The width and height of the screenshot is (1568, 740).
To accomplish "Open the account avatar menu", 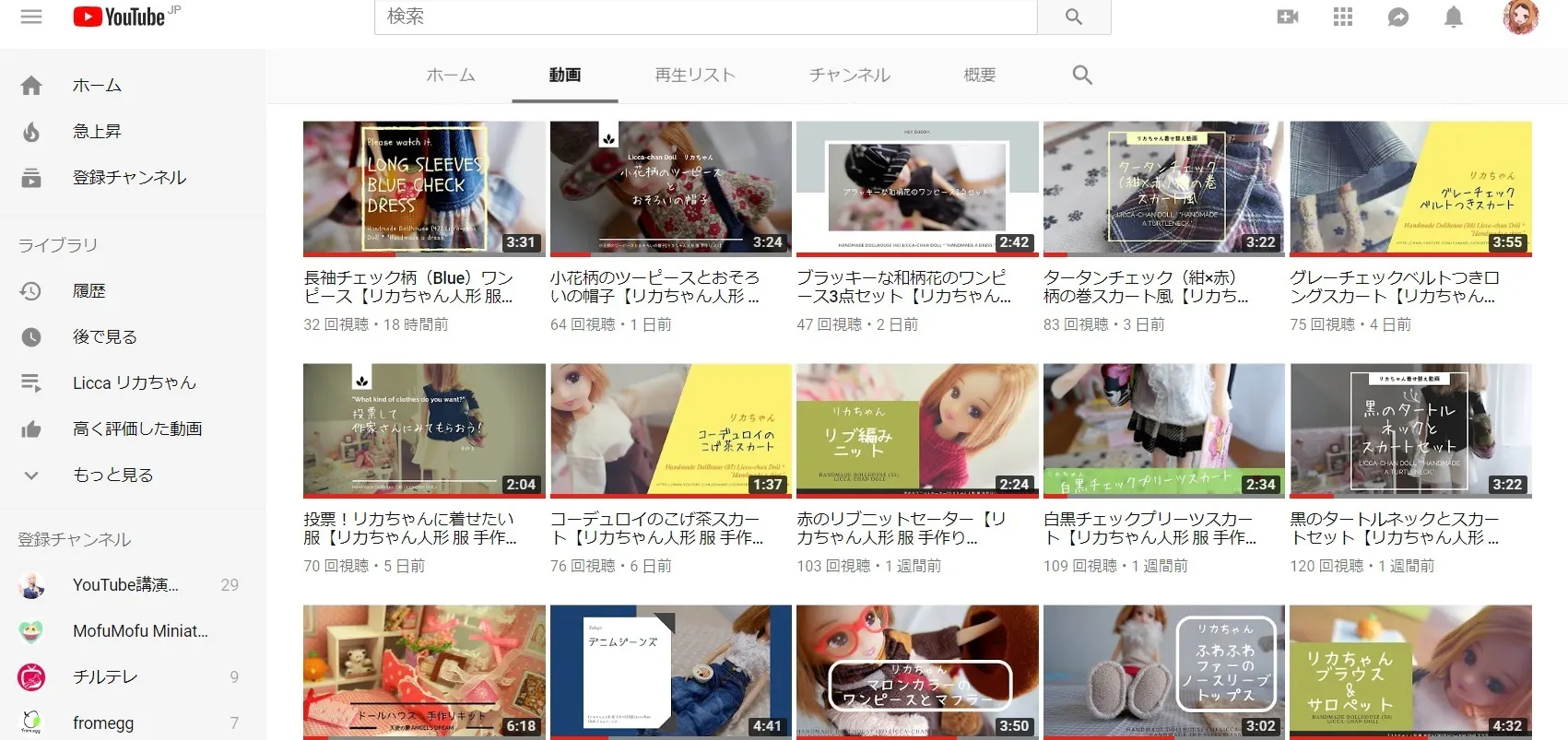I will pos(1520,17).
